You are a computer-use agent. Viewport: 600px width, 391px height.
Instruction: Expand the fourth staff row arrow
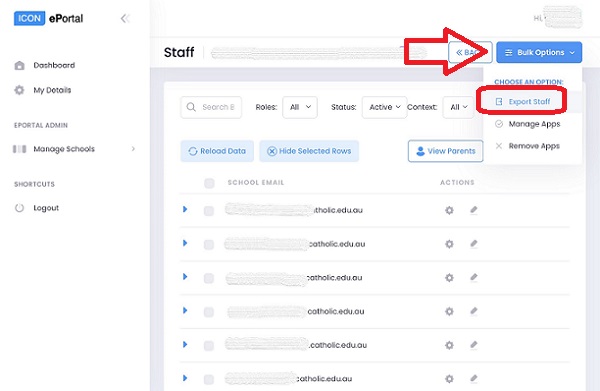(x=185, y=310)
